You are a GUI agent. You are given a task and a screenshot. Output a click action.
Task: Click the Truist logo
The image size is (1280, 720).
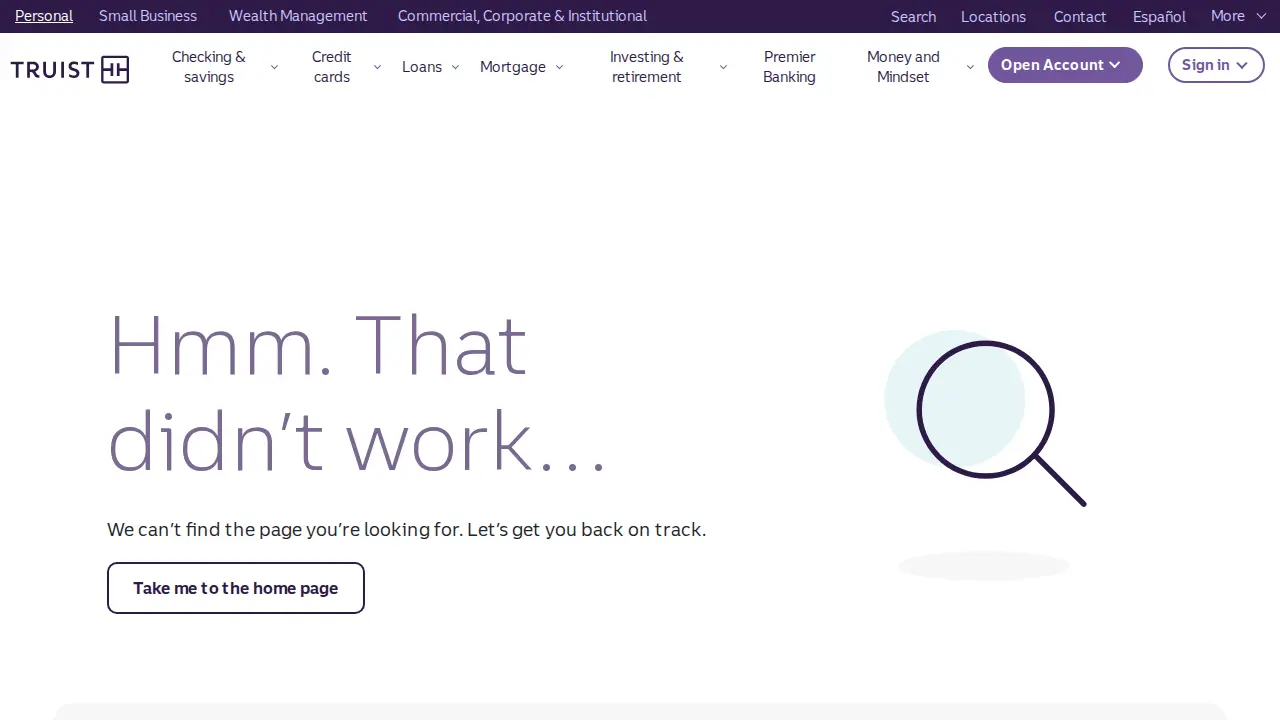click(70, 69)
